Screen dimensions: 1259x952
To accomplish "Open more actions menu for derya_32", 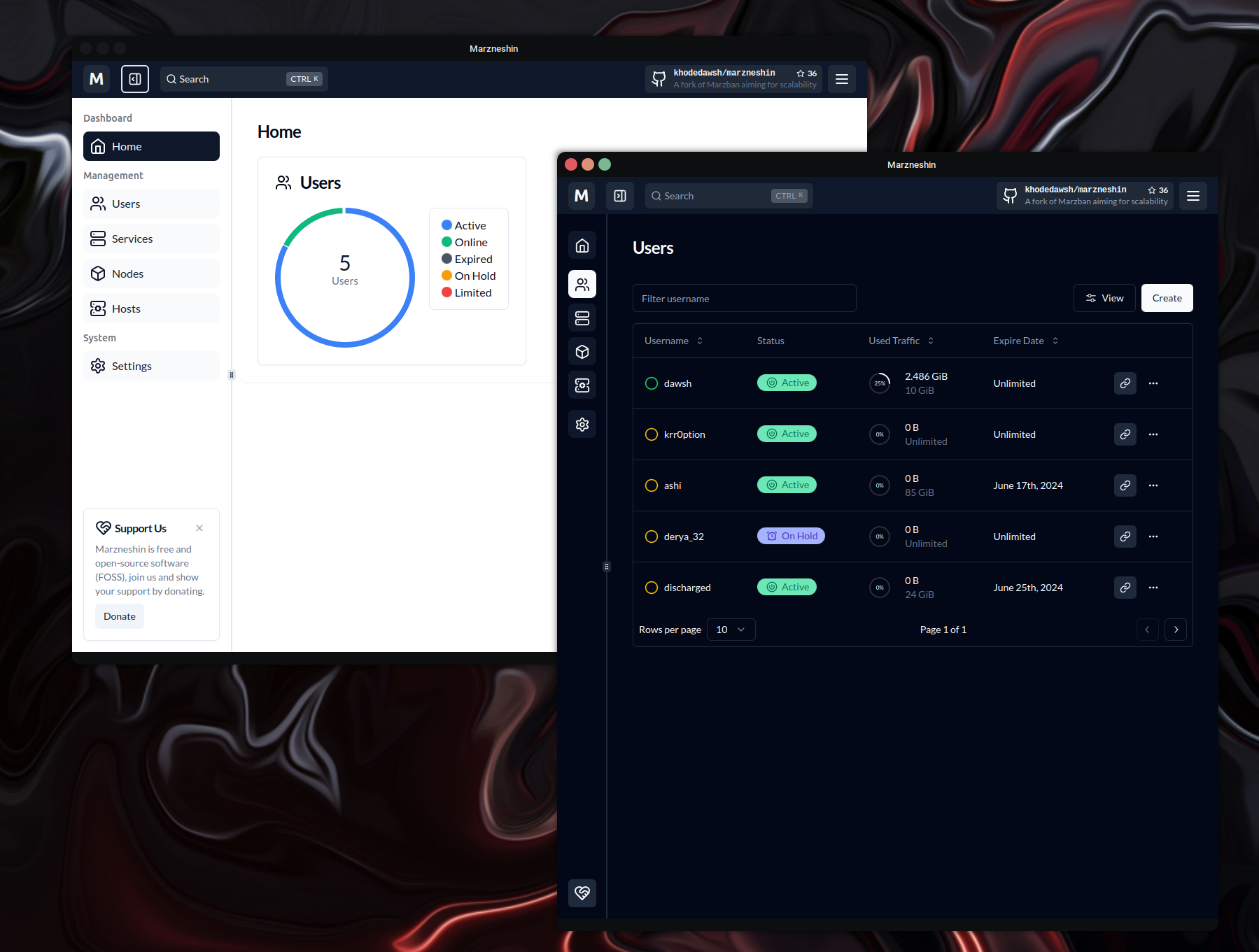I will (1153, 537).
